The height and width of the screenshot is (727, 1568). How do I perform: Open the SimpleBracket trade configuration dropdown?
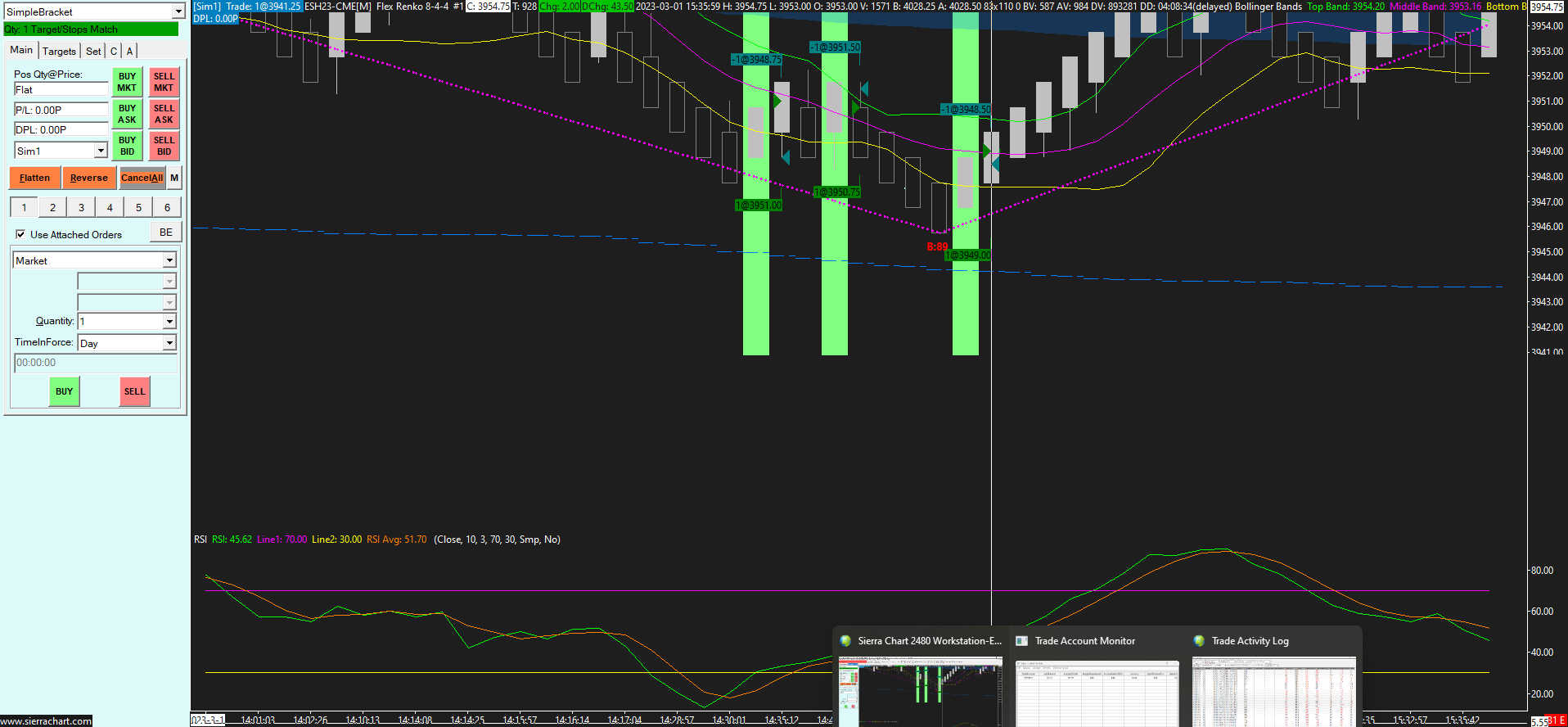[178, 12]
